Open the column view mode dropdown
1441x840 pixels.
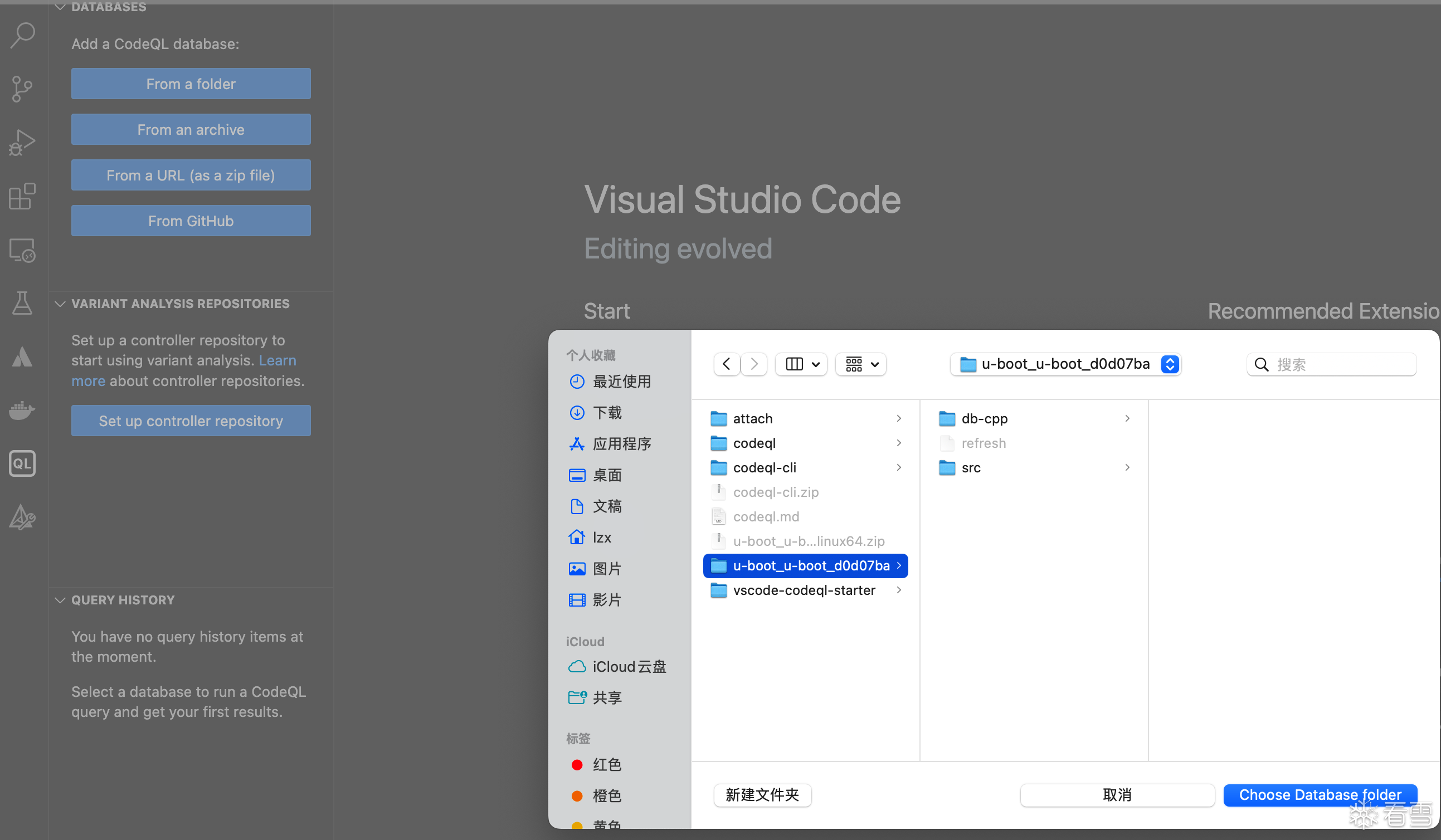pyautogui.click(x=802, y=364)
